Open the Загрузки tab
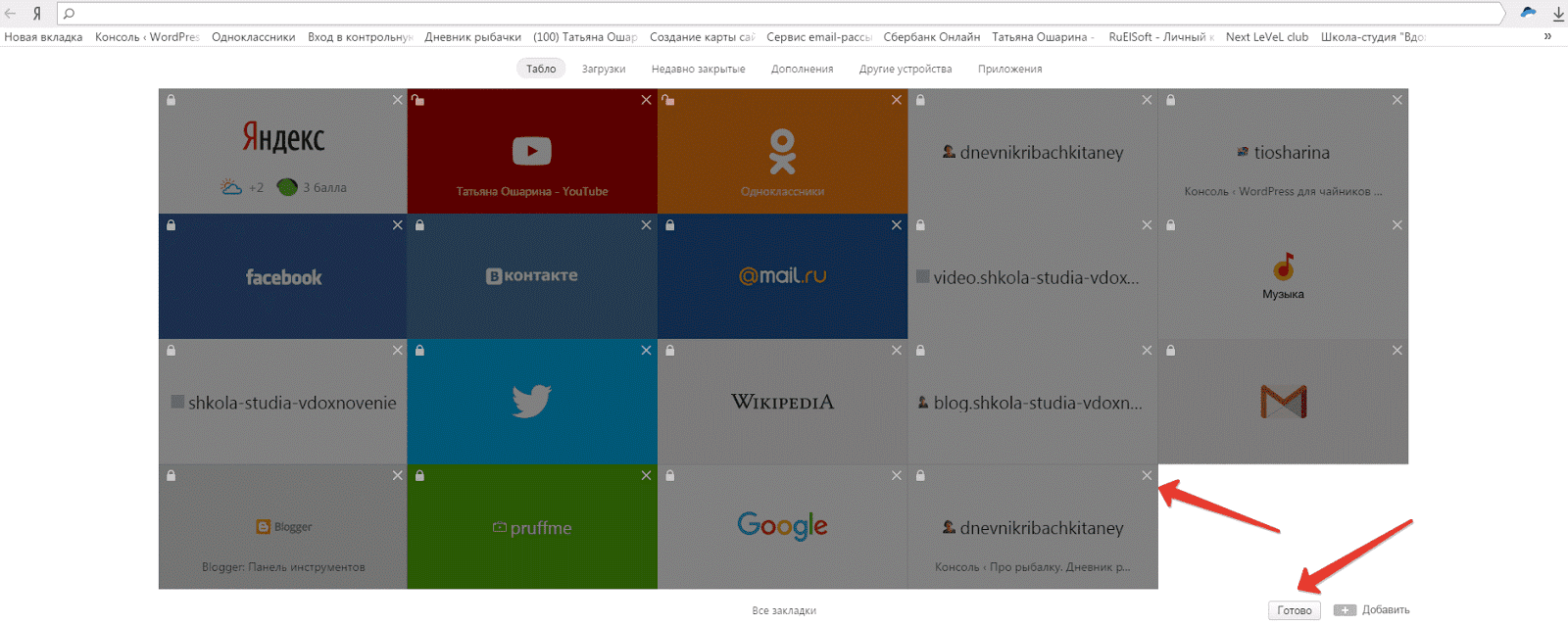Viewport: 1568px width, 626px height. click(604, 70)
